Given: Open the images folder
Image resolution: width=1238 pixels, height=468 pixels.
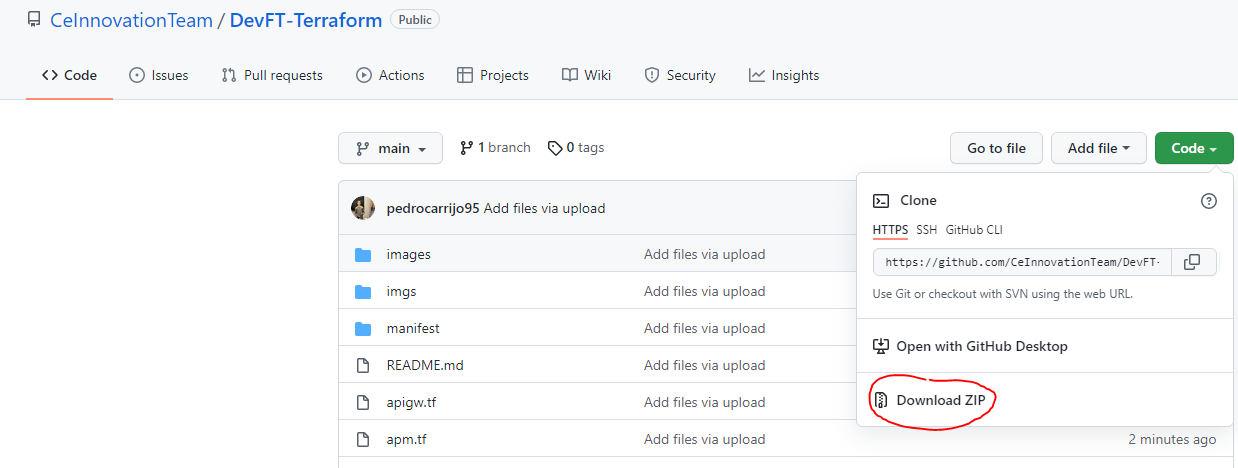Looking at the screenshot, I should [x=409, y=255].
